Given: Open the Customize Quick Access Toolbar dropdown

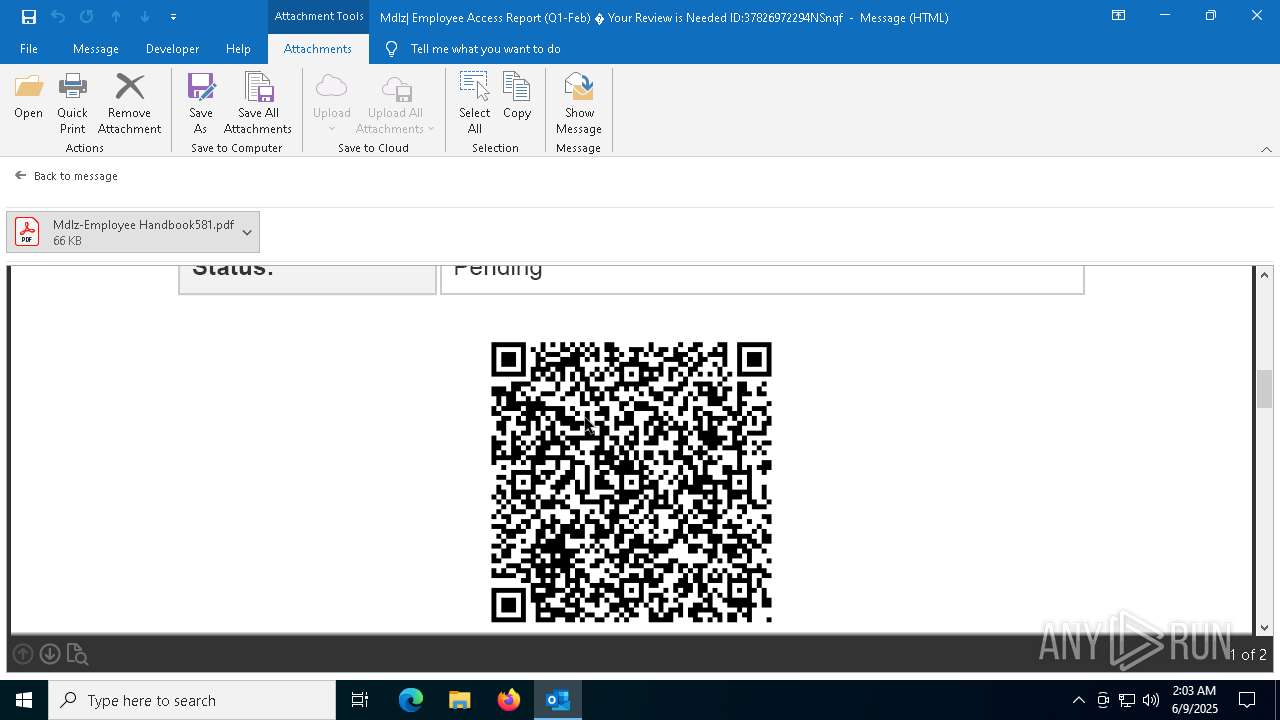Looking at the screenshot, I should (173, 17).
